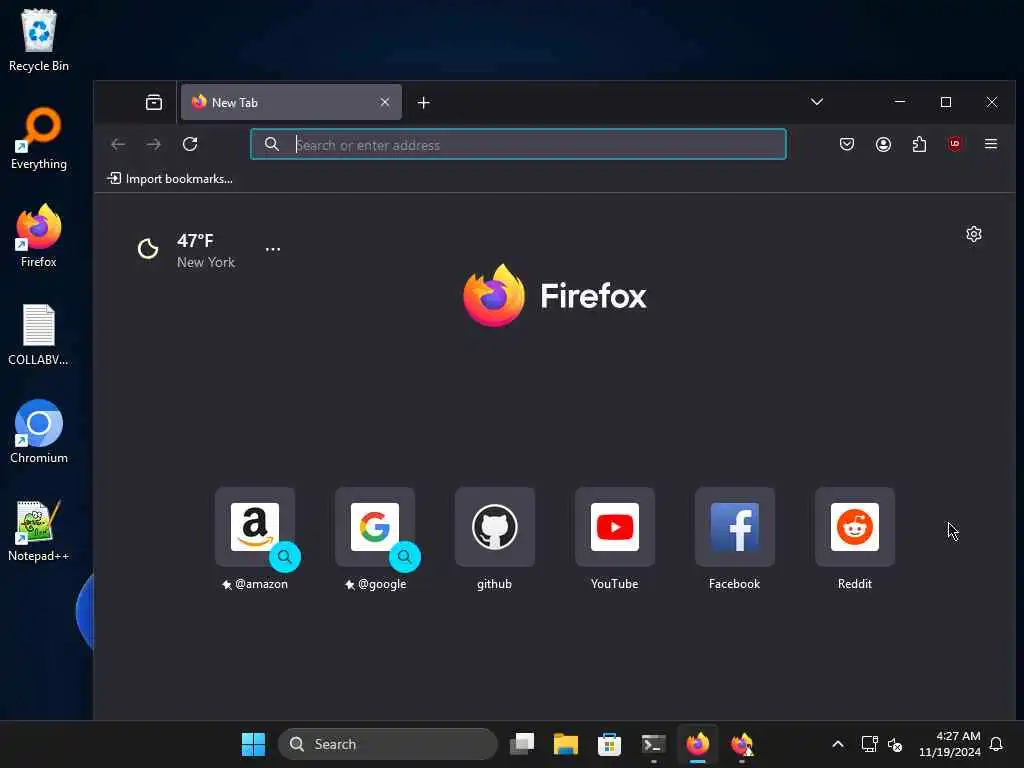This screenshot has width=1024, height=768.
Task: Select Recycle Bin desktop icon
Action: (x=39, y=40)
